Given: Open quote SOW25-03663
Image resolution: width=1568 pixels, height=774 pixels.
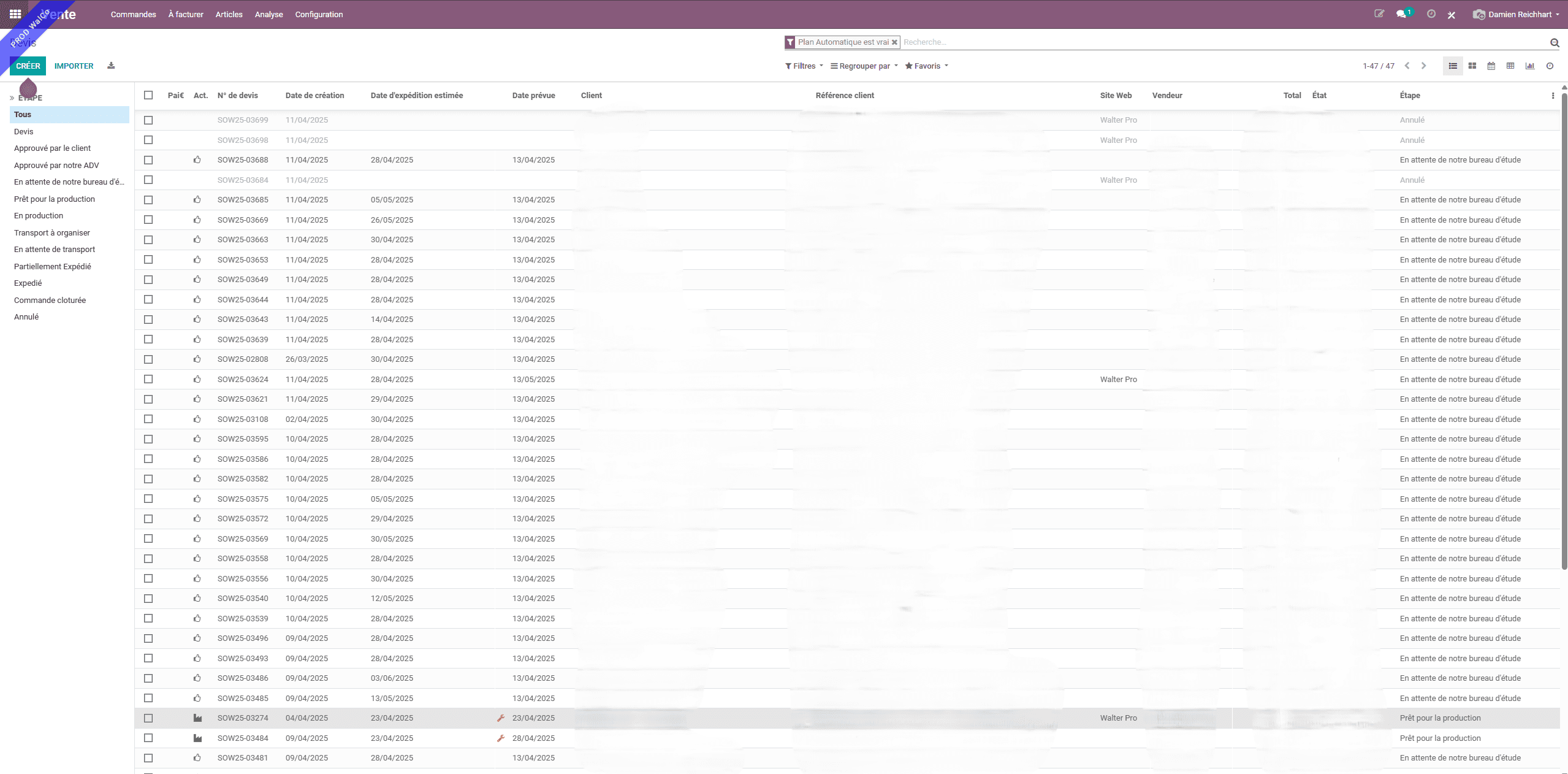Looking at the screenshot, I should tap(243, 240).
